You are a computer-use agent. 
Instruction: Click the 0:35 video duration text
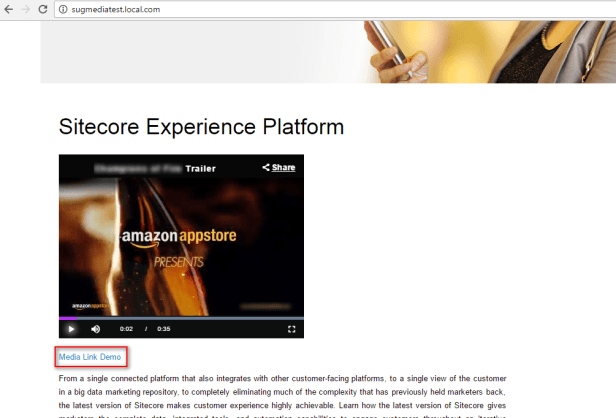(164, 329)
